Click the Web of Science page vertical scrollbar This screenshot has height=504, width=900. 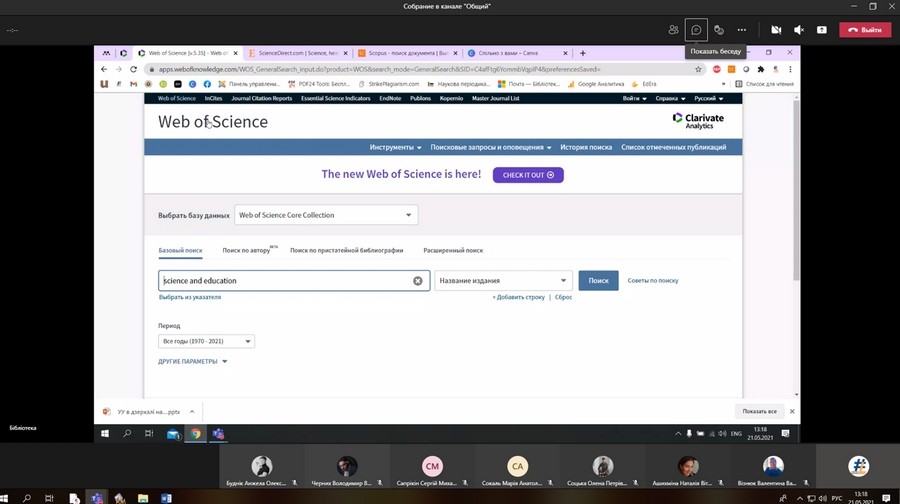(x=796, y=189)
